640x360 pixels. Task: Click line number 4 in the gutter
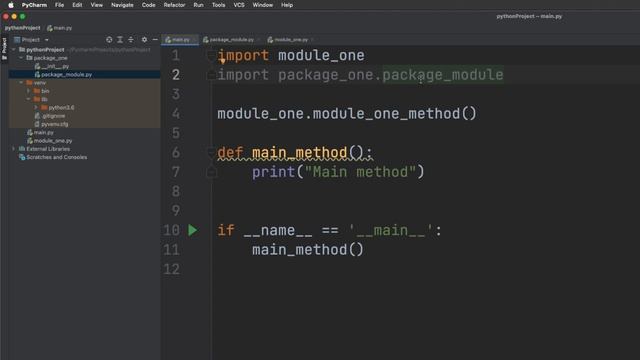[176, 113]
